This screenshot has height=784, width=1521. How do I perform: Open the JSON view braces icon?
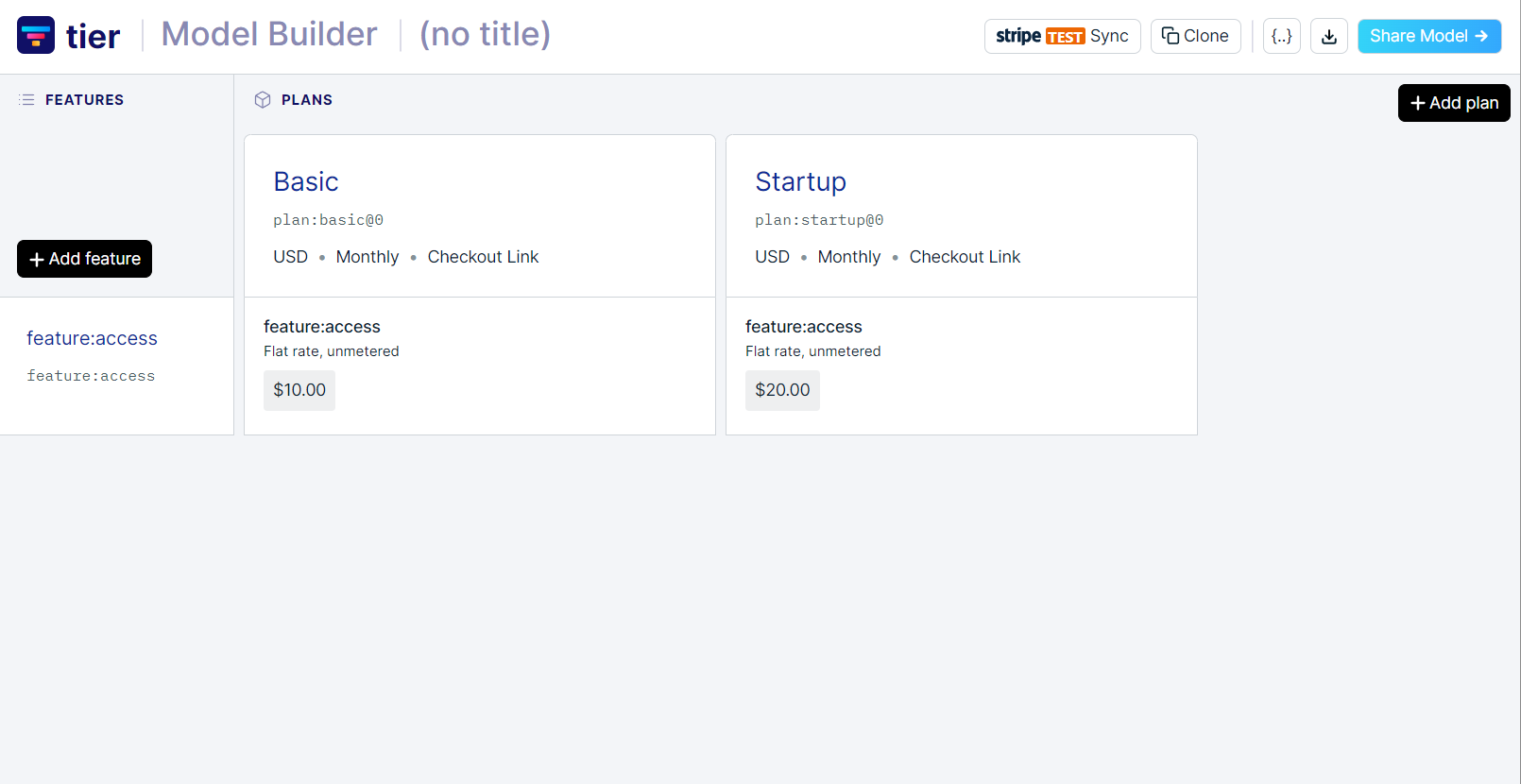tap(1282, 36)
